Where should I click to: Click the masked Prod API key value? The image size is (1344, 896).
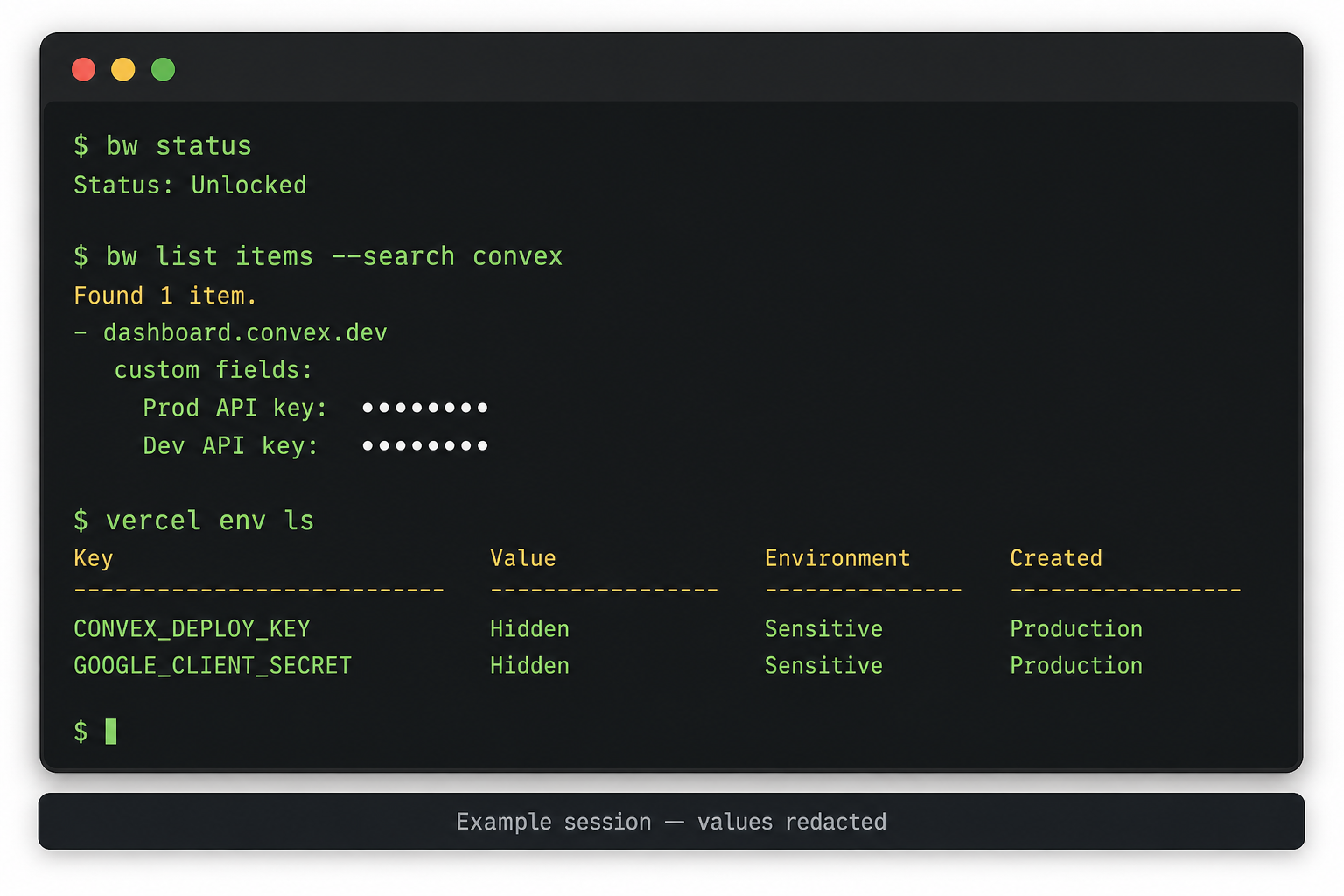425,408
